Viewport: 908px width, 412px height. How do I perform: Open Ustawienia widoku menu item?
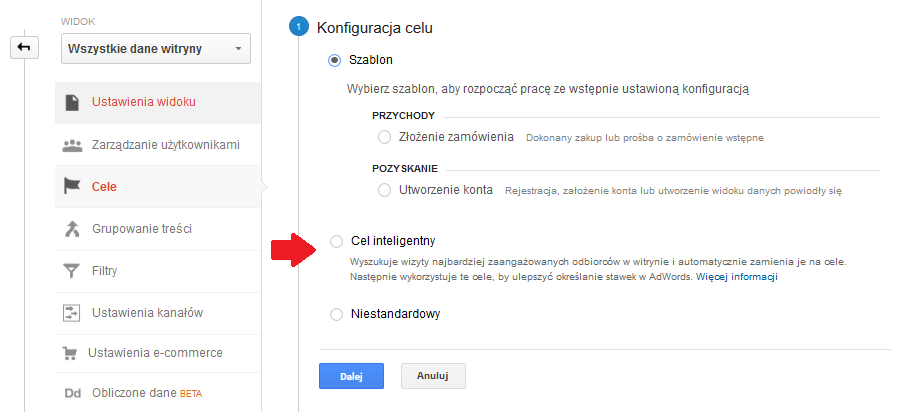(x=143, y=103)
